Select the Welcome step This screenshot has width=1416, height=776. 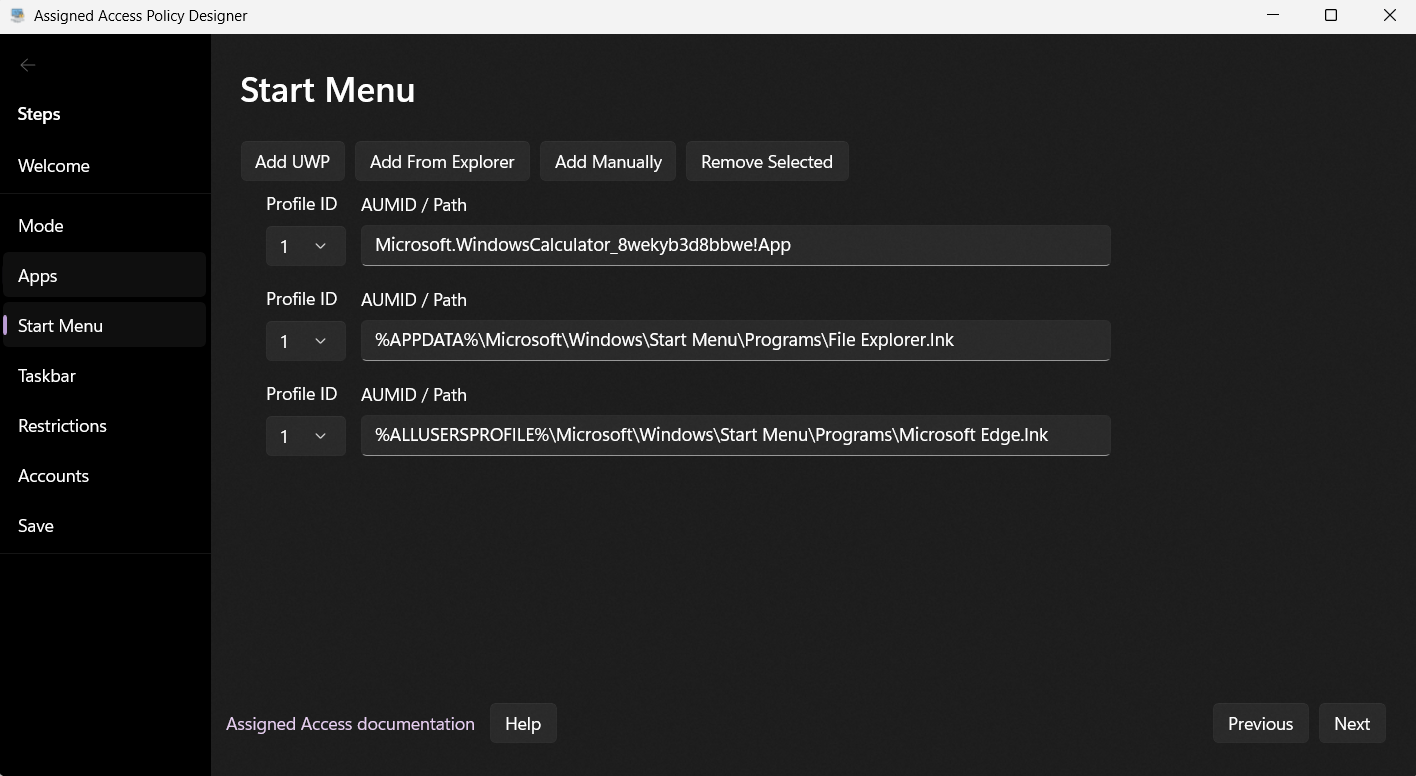(54, 165)
